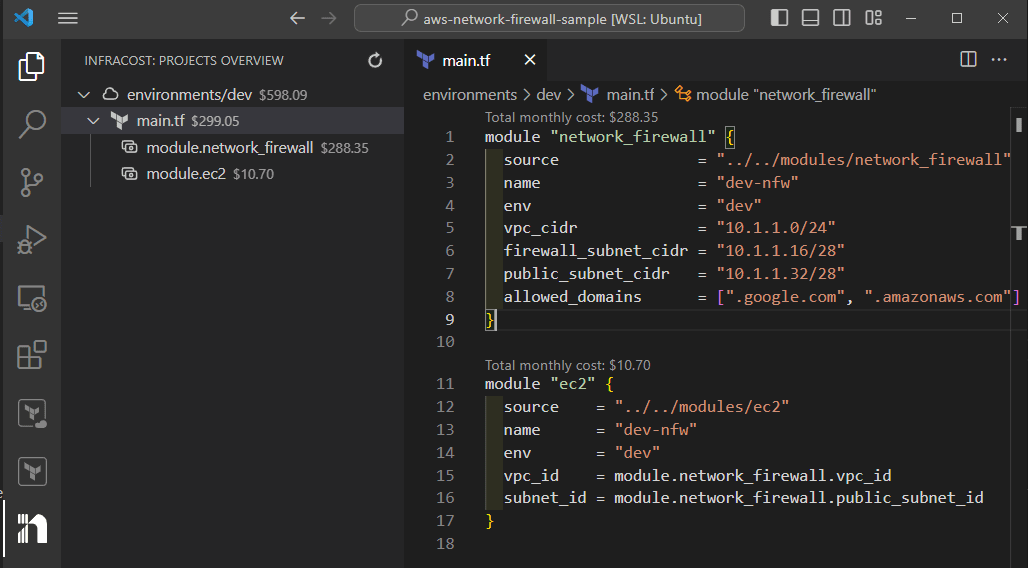Image resolution: width=1028 pixels, height=568 pixels.
Task: Click the firewall_subnet_cidr value "10.1.1.16/28"
Action: click(x=780, y=251)
